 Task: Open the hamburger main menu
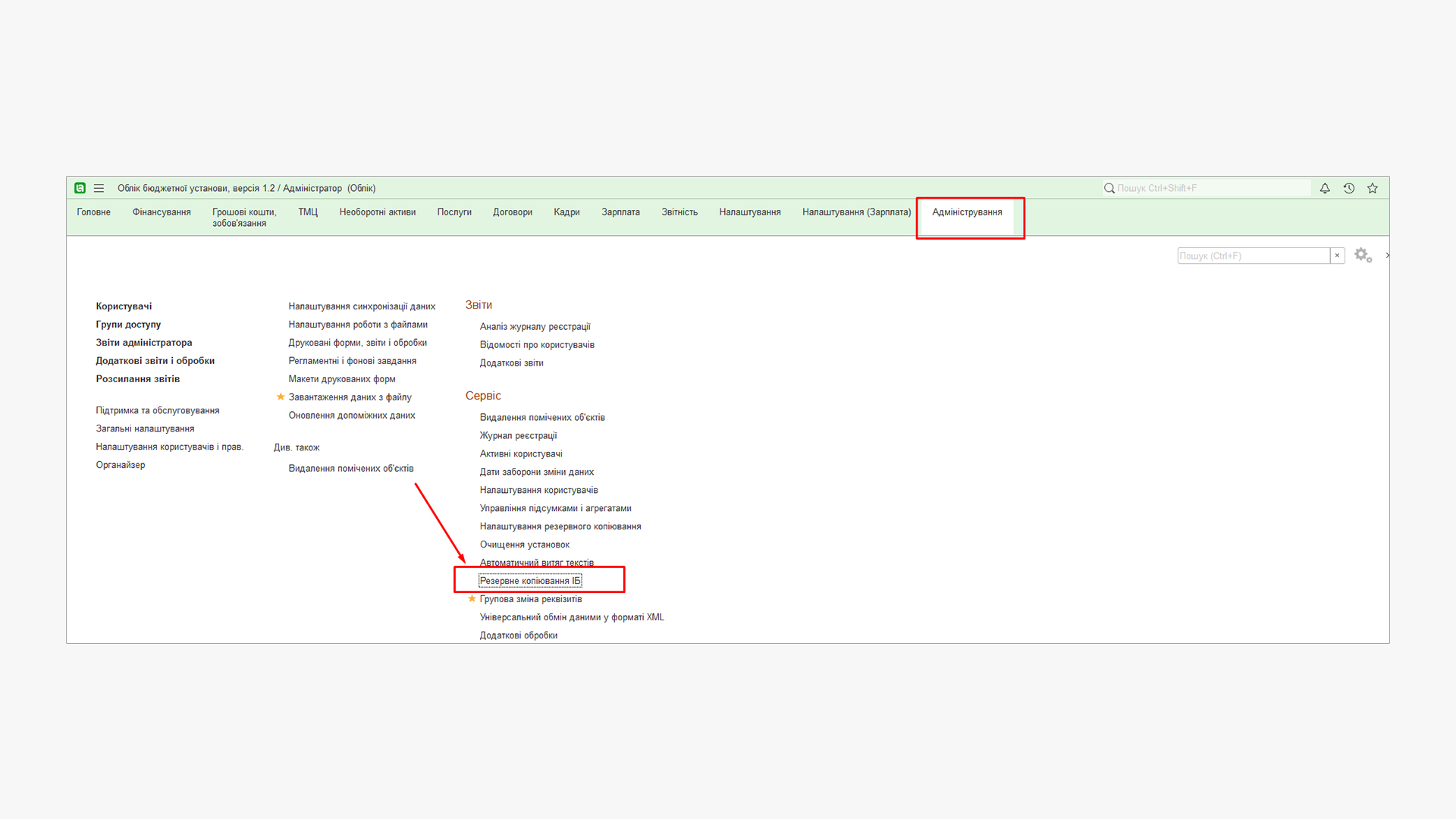pos(99,188)
